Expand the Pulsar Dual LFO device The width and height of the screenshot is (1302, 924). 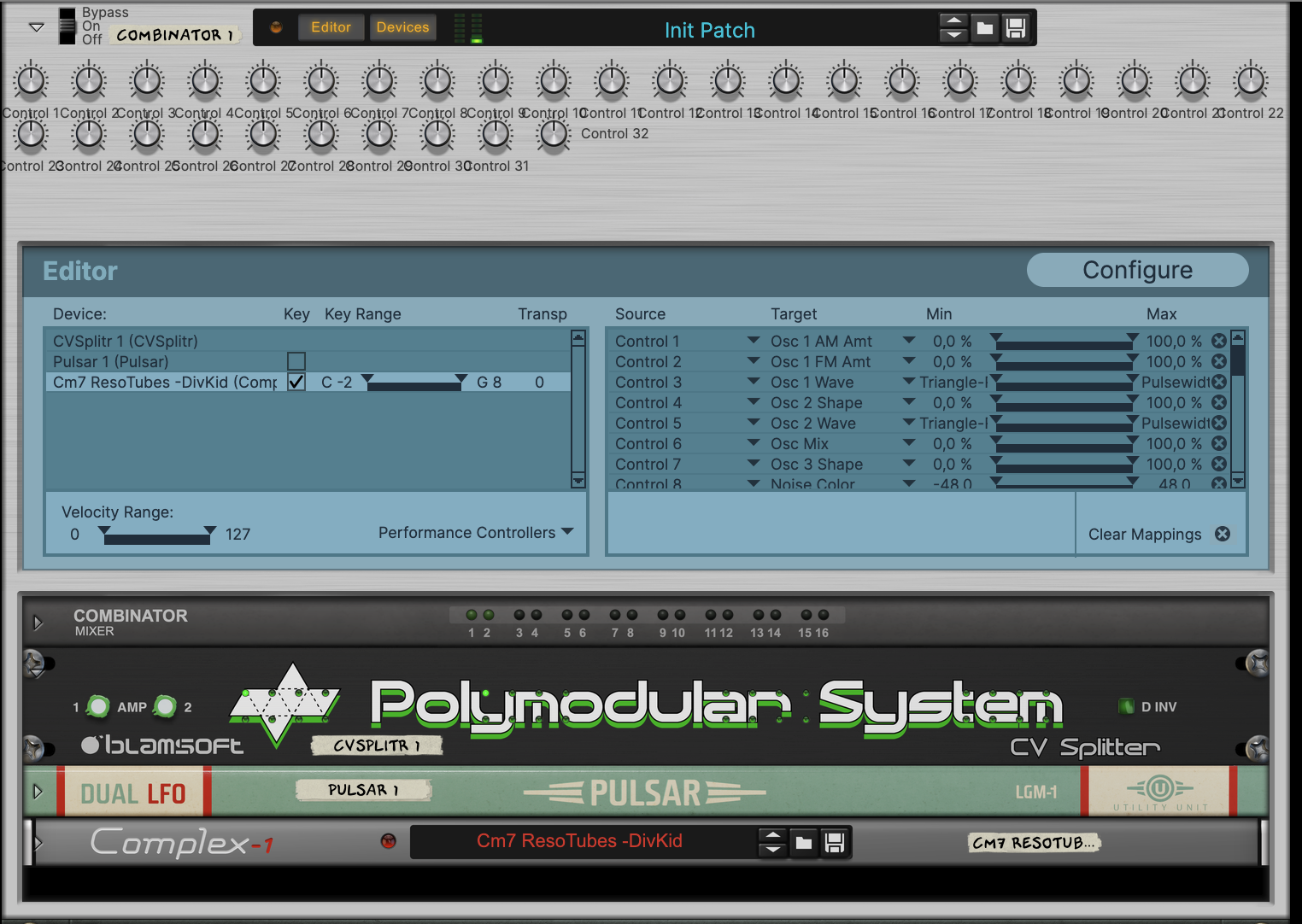pyautogui.click(x=38, y=792)
